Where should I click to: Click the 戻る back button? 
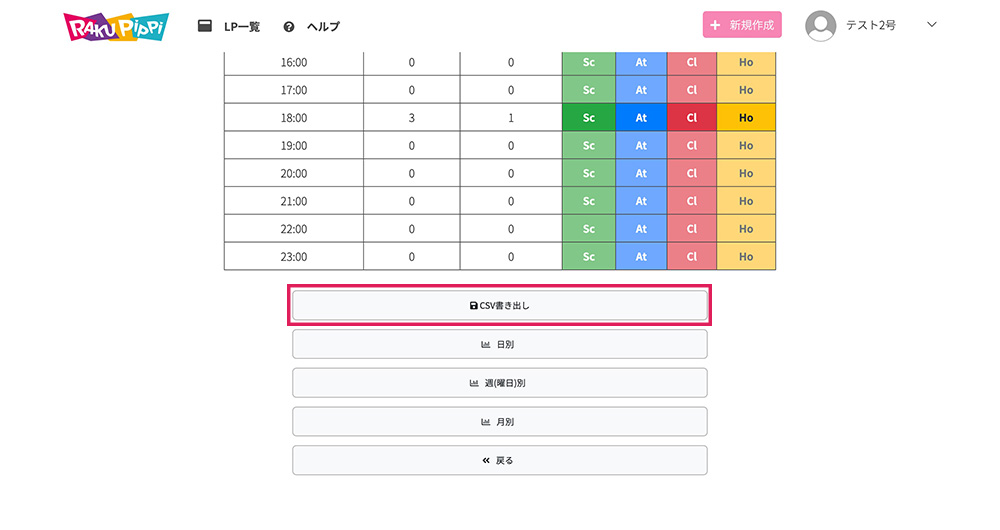point(499,460)
